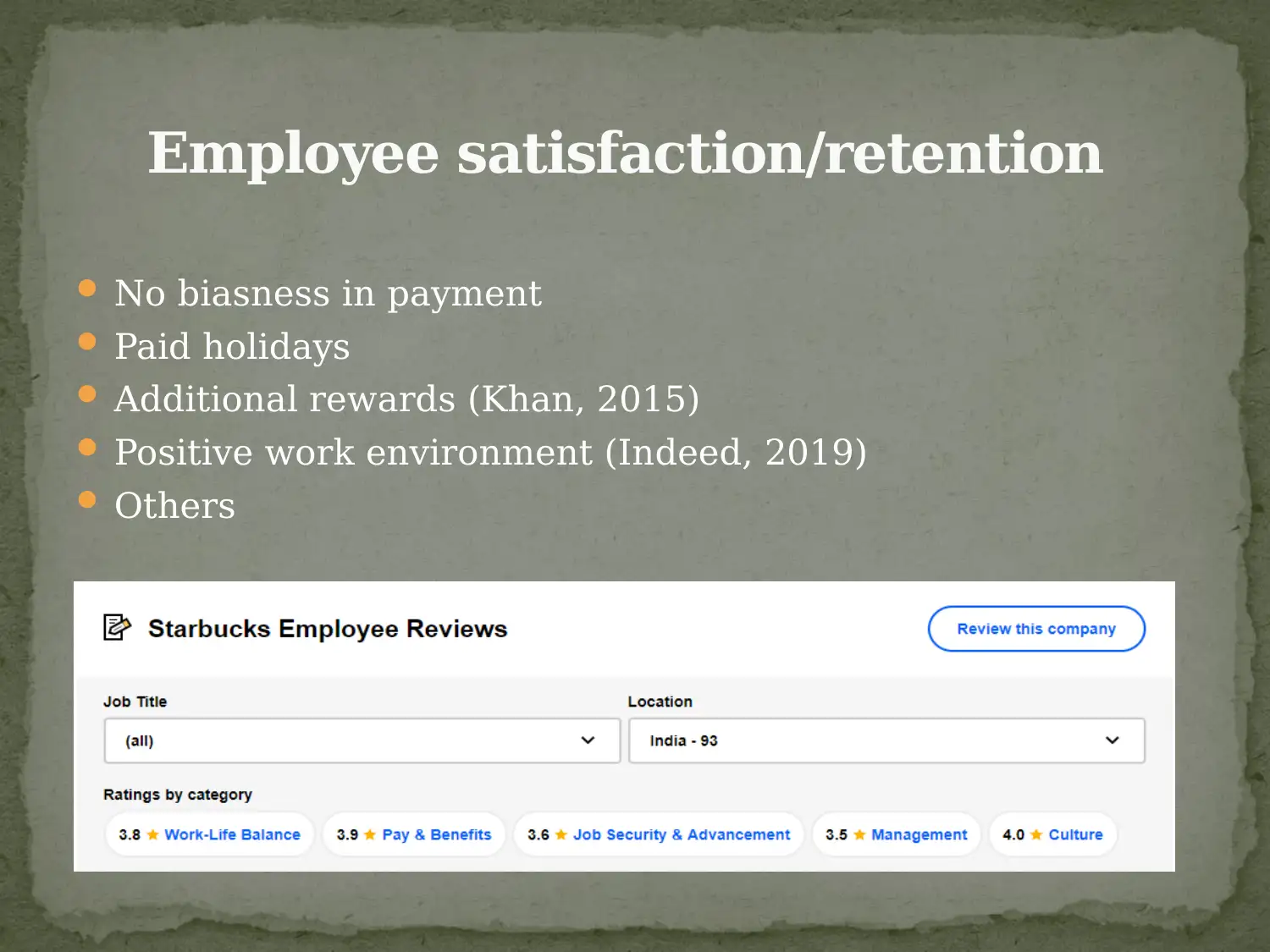Screen dimensions: 1270x952
Task: Click the star icon next to 3.5 rating
Action: 859,834
